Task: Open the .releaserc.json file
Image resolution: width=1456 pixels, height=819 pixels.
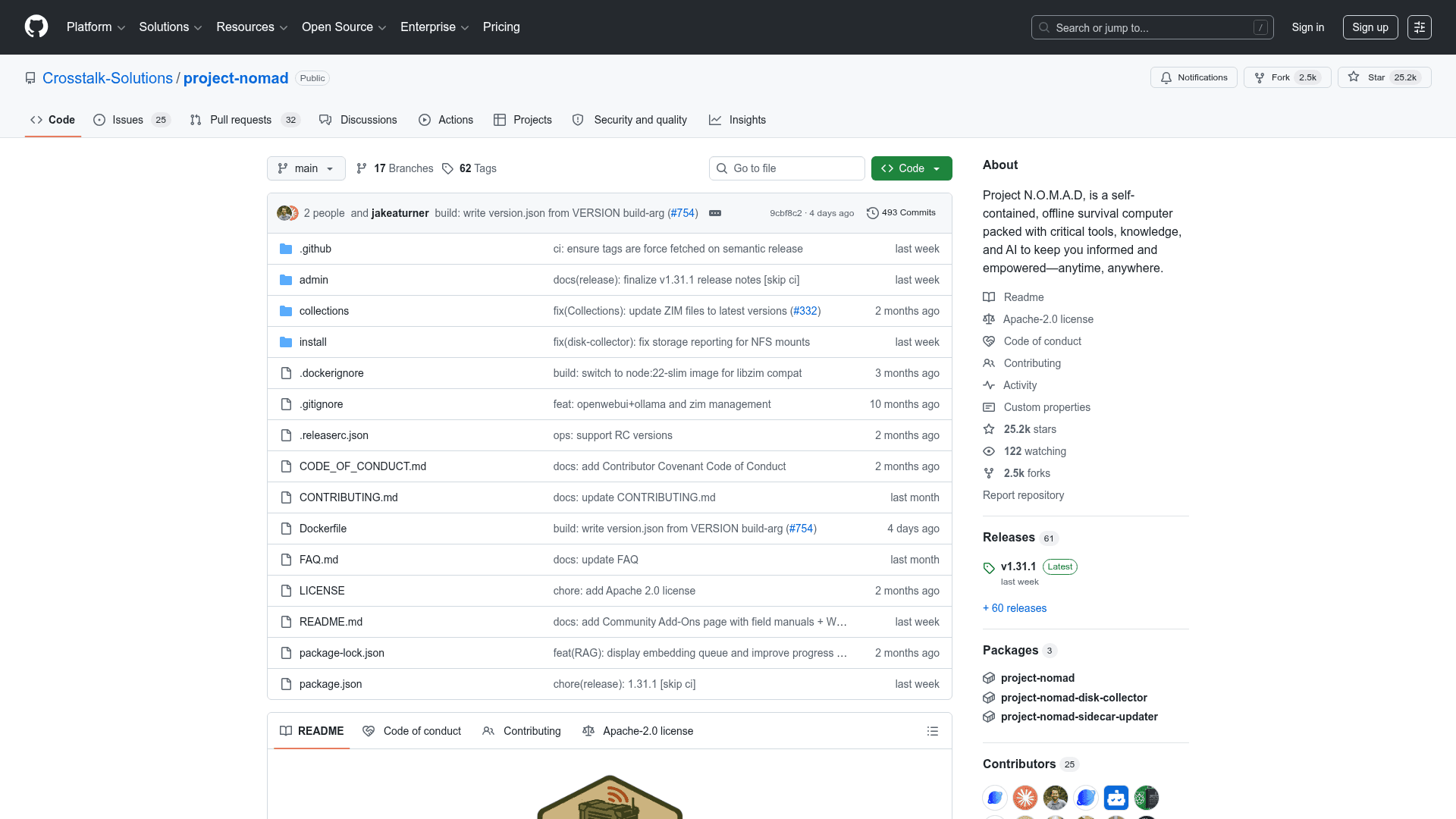Action: pos(334,435)
